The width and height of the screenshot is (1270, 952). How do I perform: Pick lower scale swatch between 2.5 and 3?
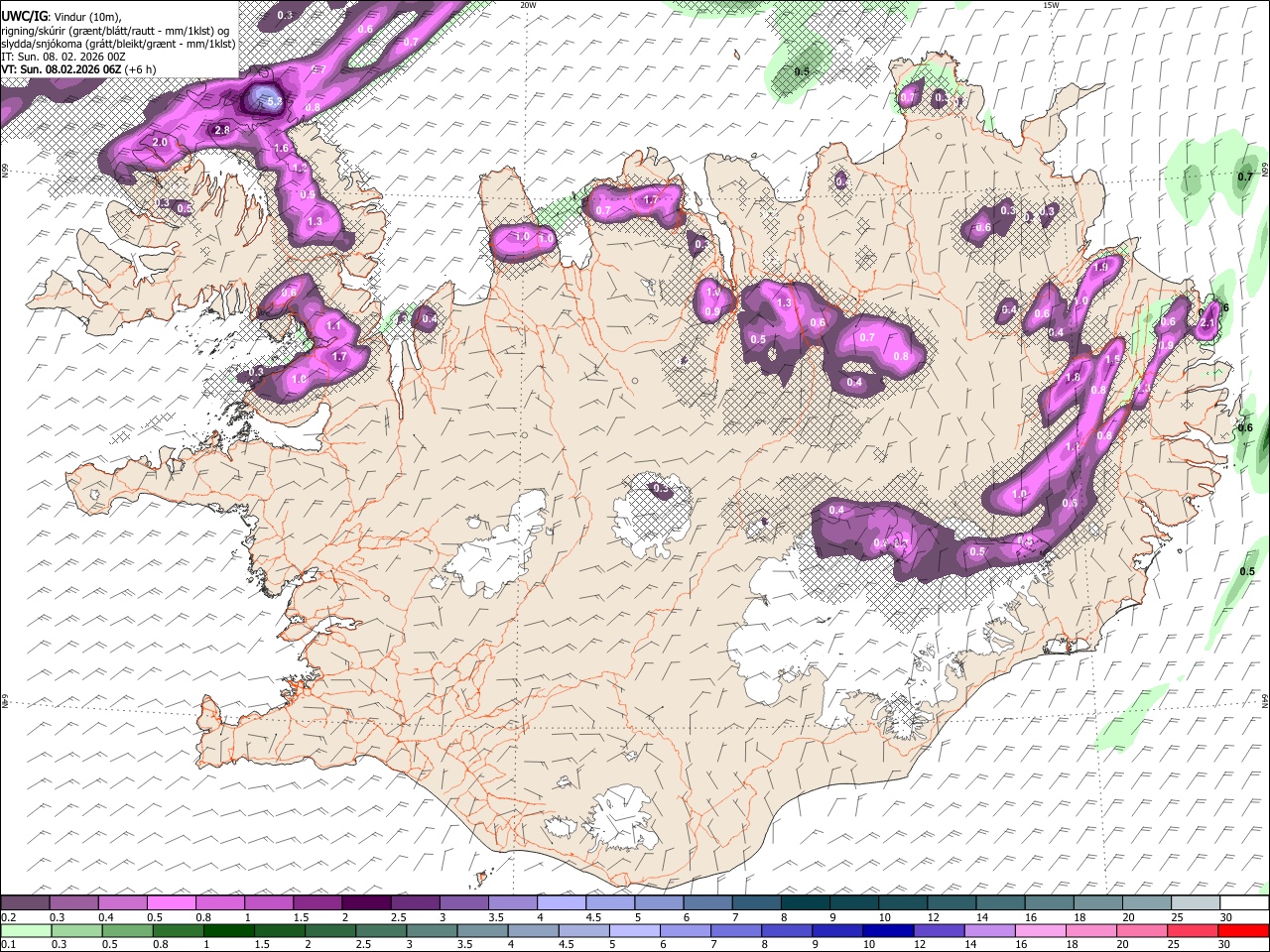click(x=380, y=930)
